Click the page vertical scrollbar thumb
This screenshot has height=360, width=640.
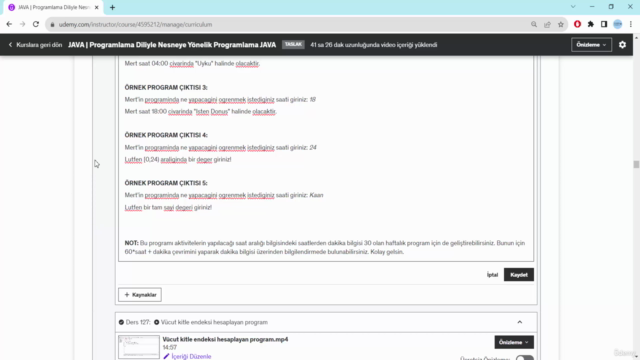click(x=636, y=164)
